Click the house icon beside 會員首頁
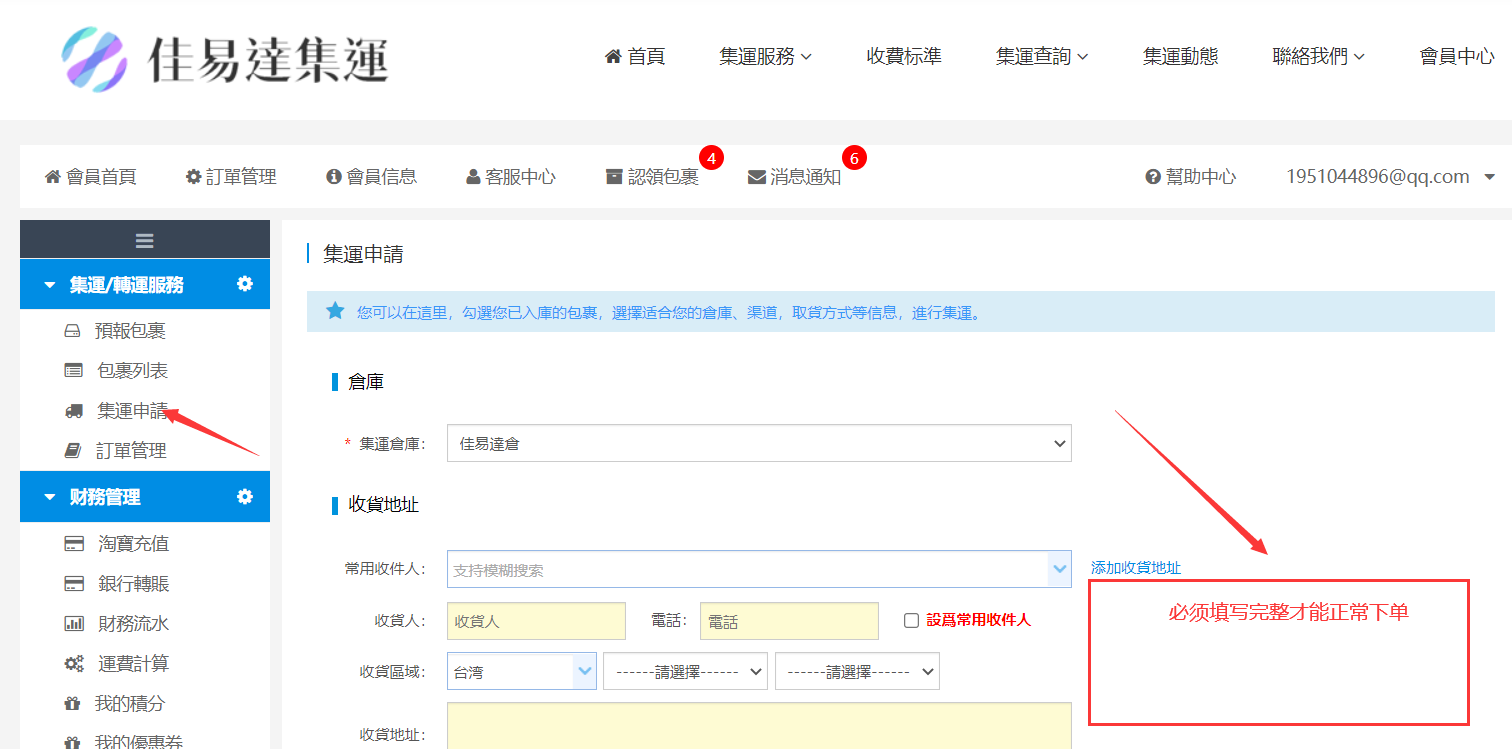Image resolution: width=1512 pixels, height=749 pixels. [x=53, y=177]
